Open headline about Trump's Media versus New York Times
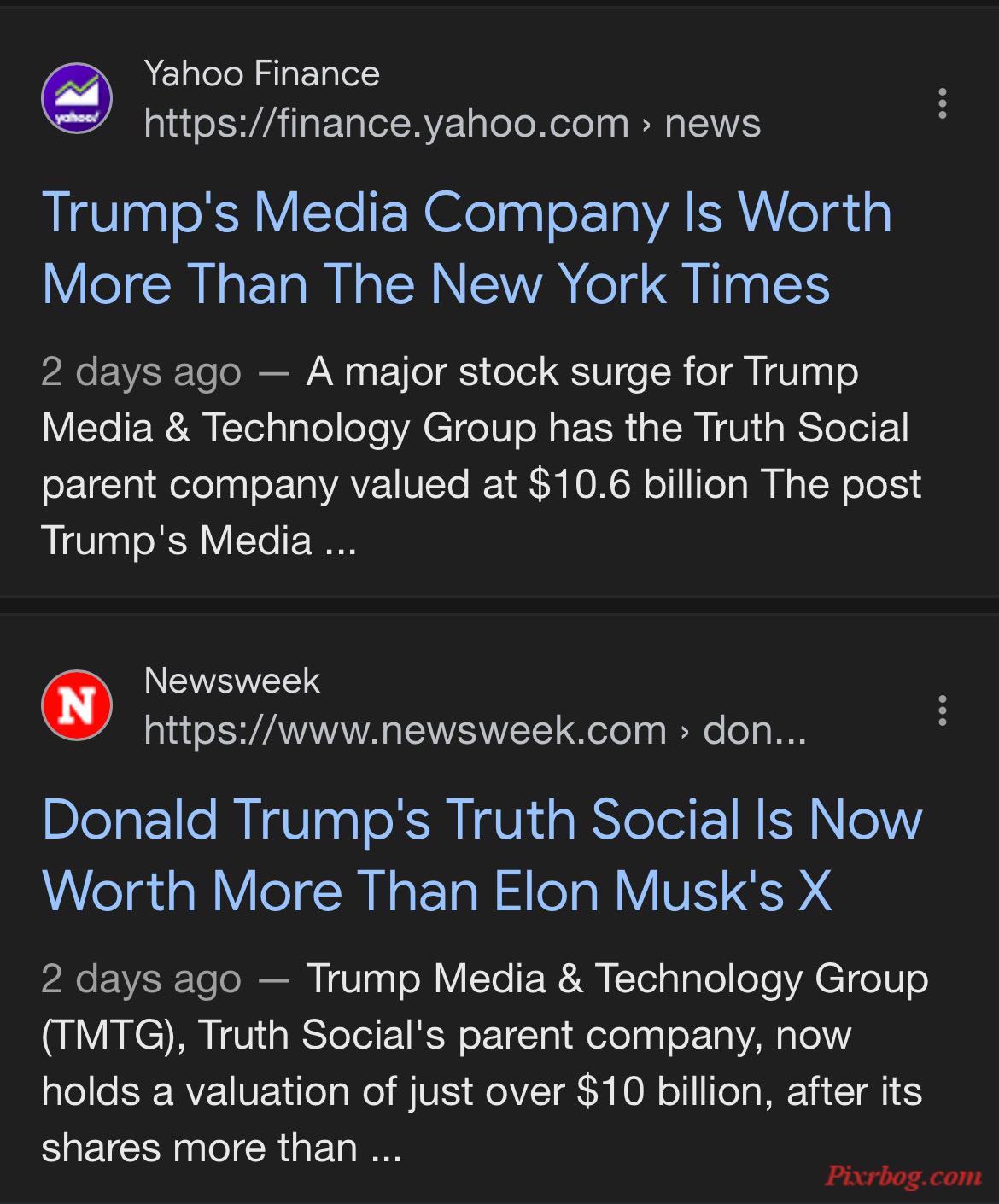Viewport: 999px width, 1204px height. pos(466,248)
